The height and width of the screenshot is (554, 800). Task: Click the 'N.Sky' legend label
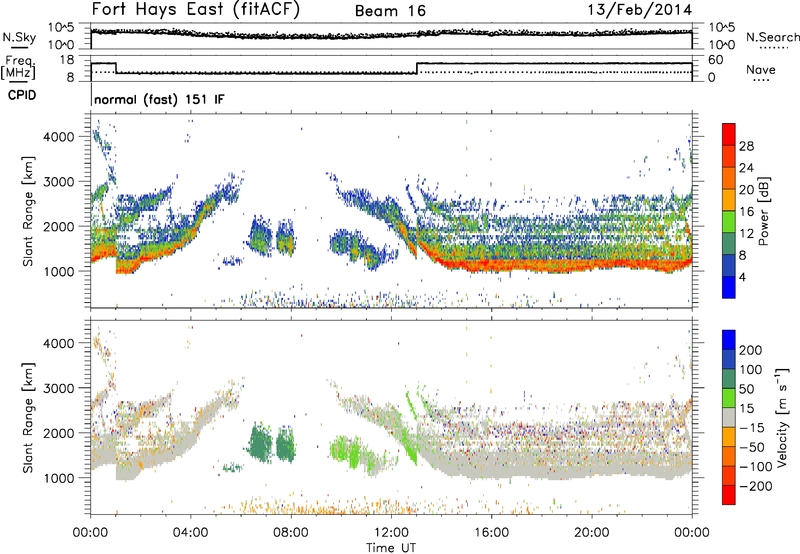tap(19, 37)
